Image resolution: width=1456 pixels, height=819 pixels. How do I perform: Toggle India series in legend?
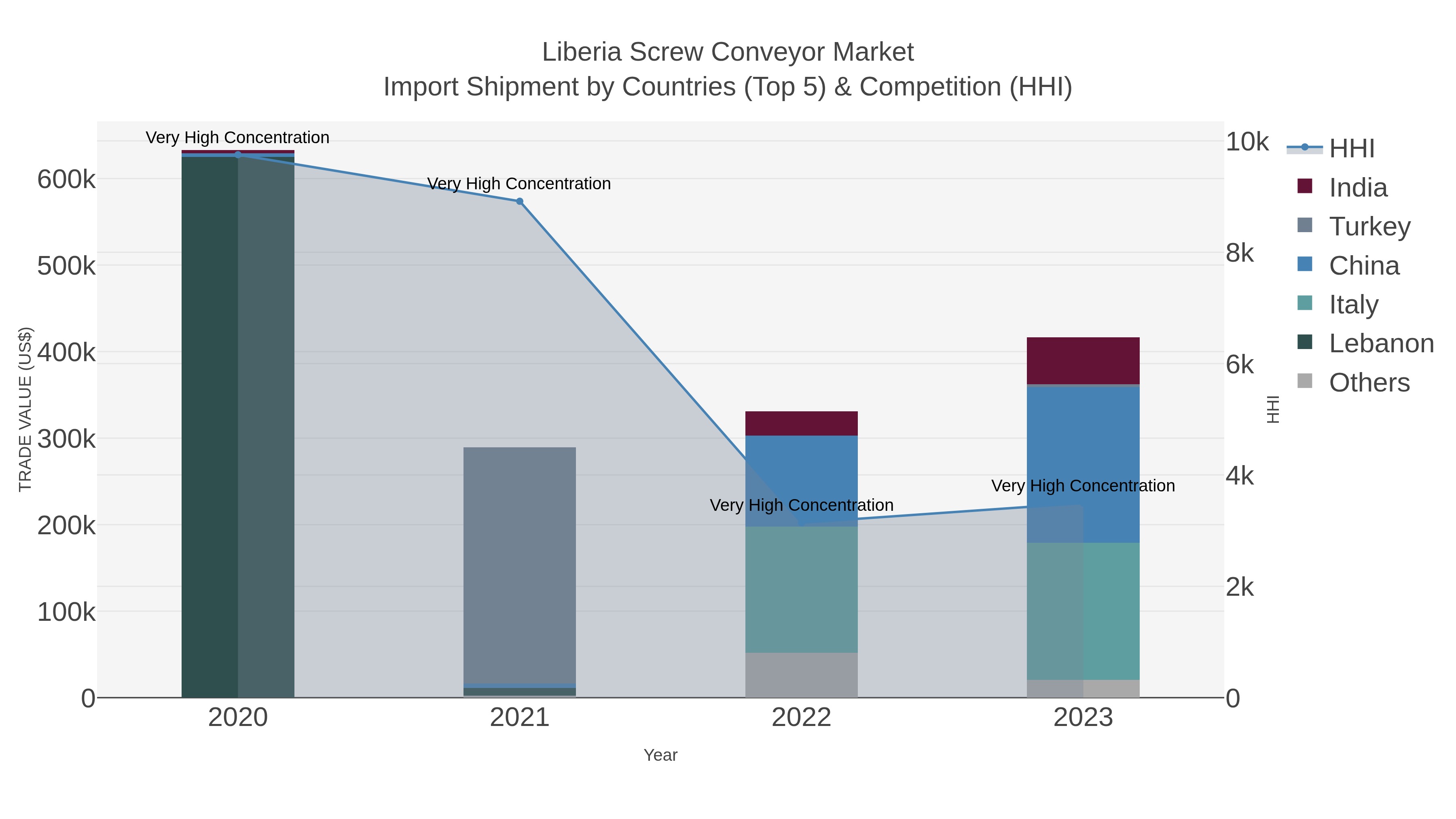point(1342,187)
